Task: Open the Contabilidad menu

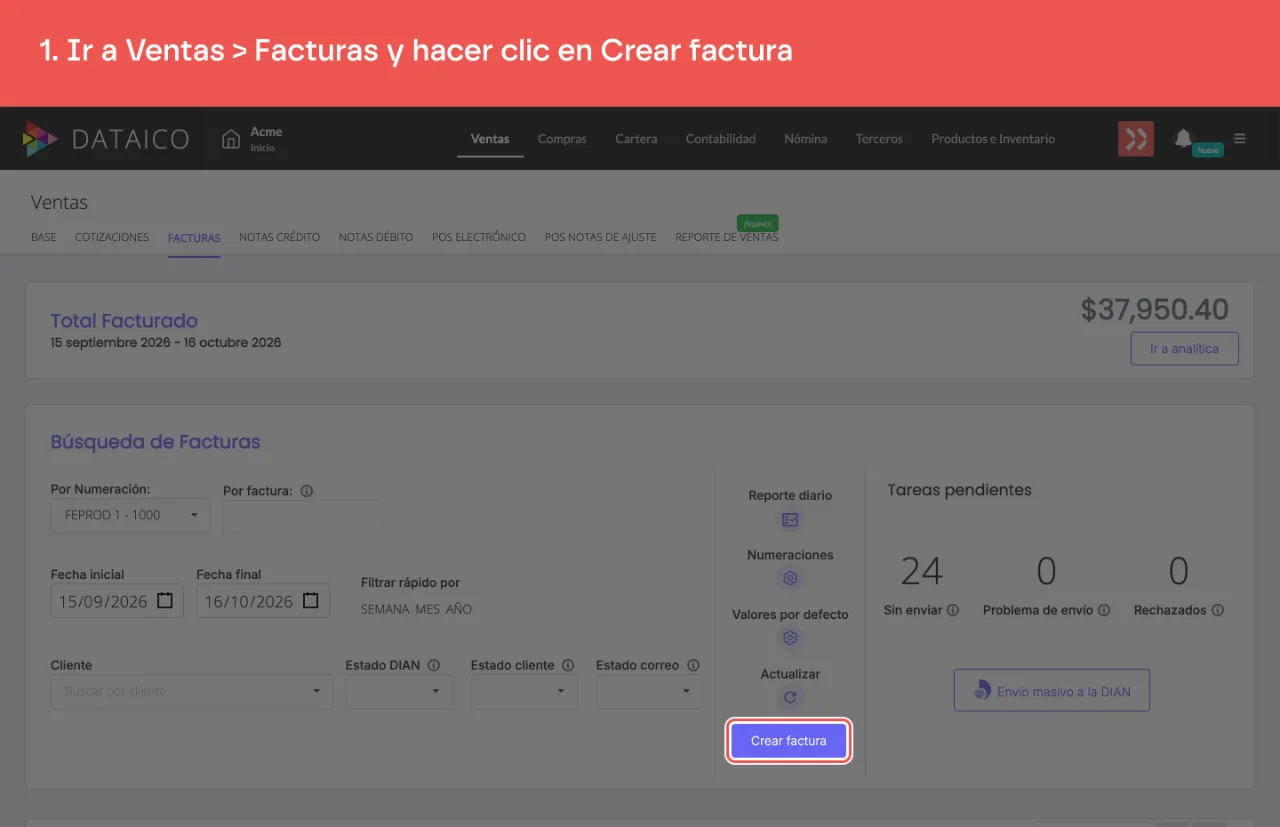Action: coord(721,139)
